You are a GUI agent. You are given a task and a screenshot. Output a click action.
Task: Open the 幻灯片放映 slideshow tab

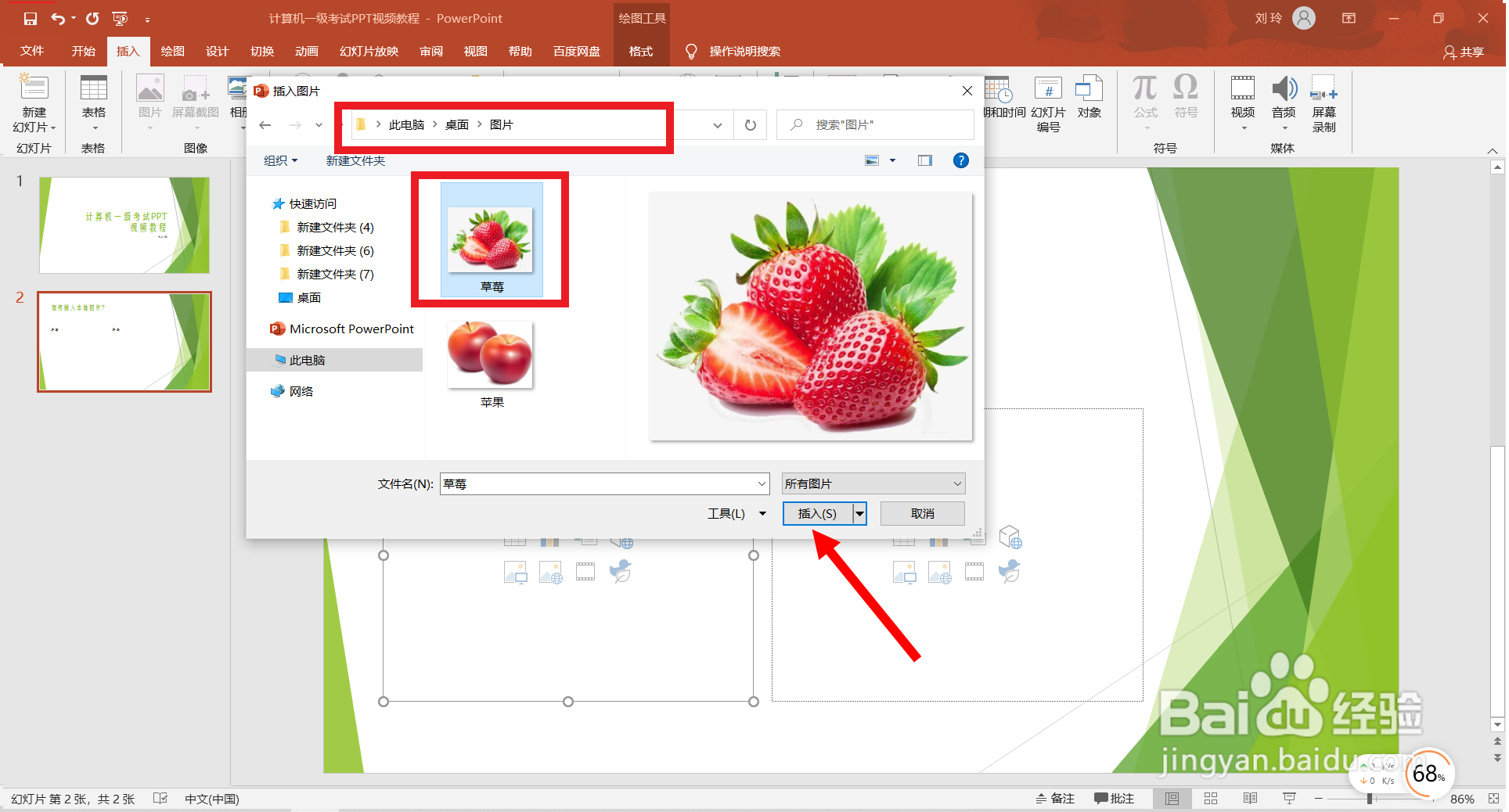(x=369, y=51)
